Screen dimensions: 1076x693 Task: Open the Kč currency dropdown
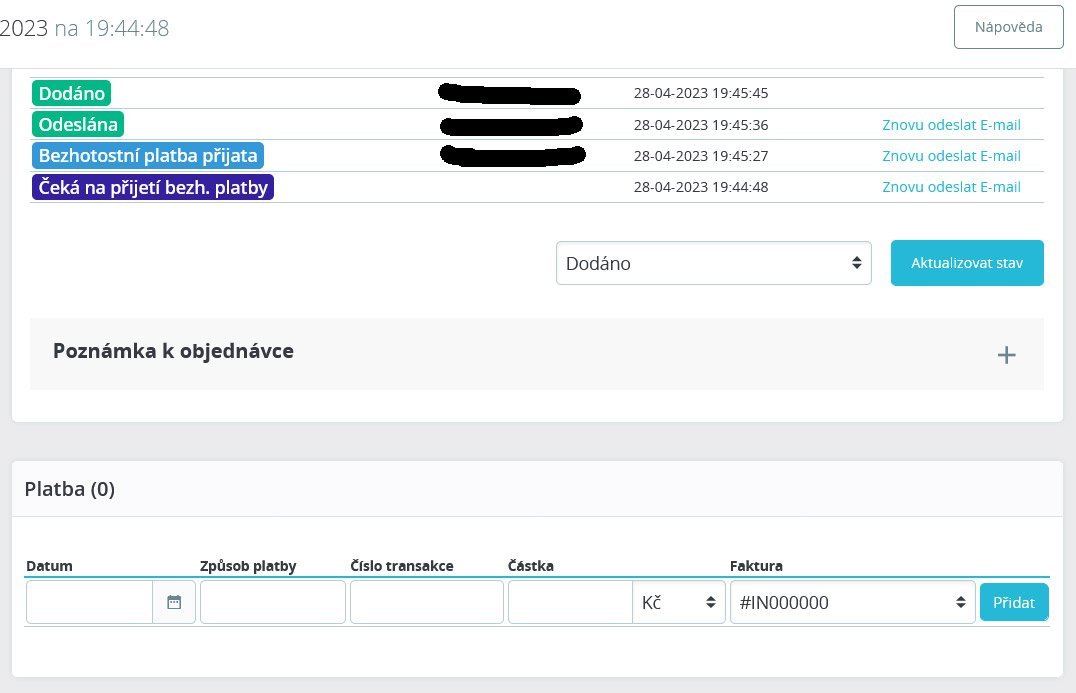click(679, 602)
